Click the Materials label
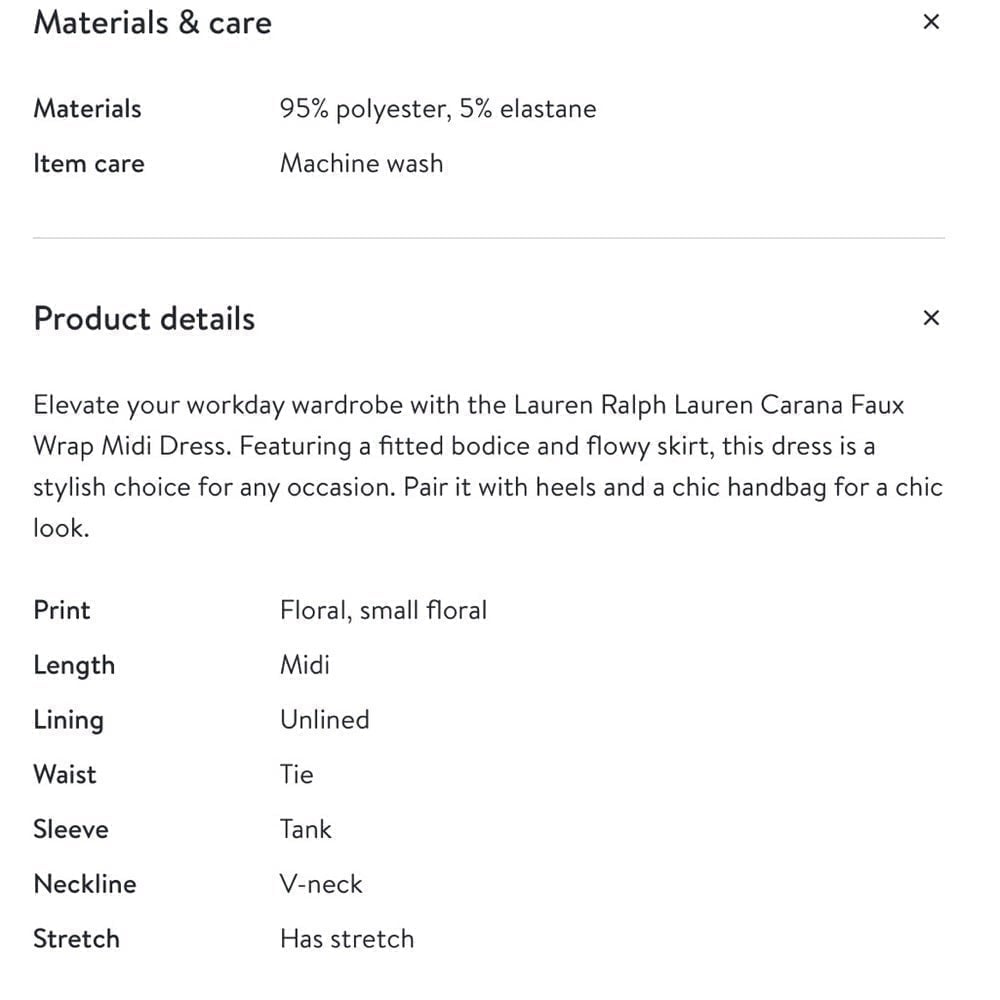The image size is (1000, 1000). tap(87, 108)
